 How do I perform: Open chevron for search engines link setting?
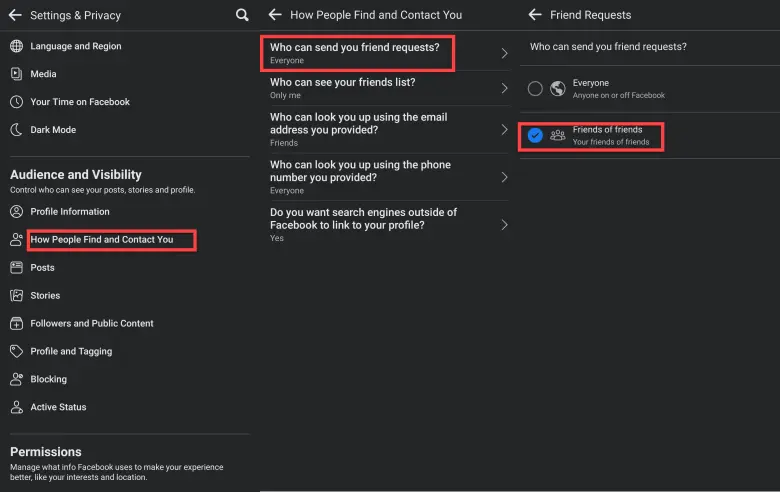[x=504, y=225]
